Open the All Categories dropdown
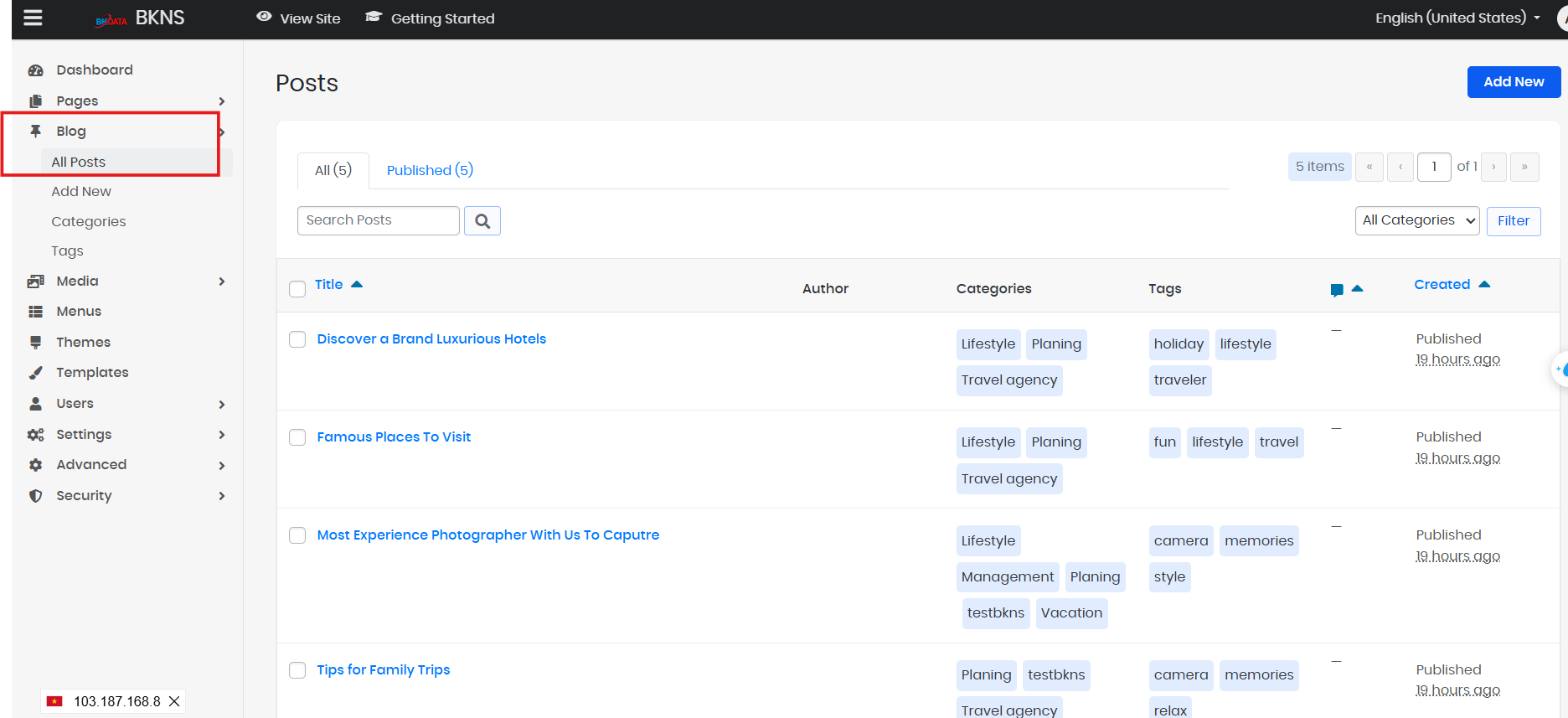 [1417, 221]
